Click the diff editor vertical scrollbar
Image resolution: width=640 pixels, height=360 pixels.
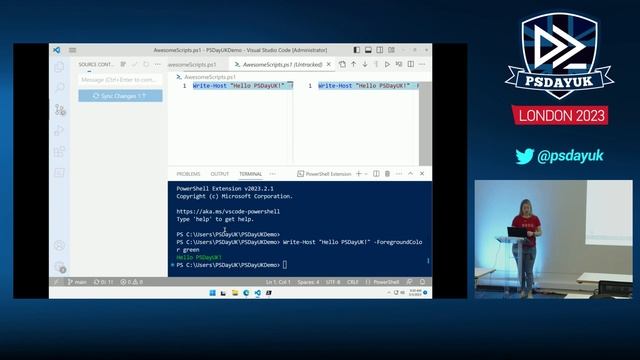[x=425, y=124]
